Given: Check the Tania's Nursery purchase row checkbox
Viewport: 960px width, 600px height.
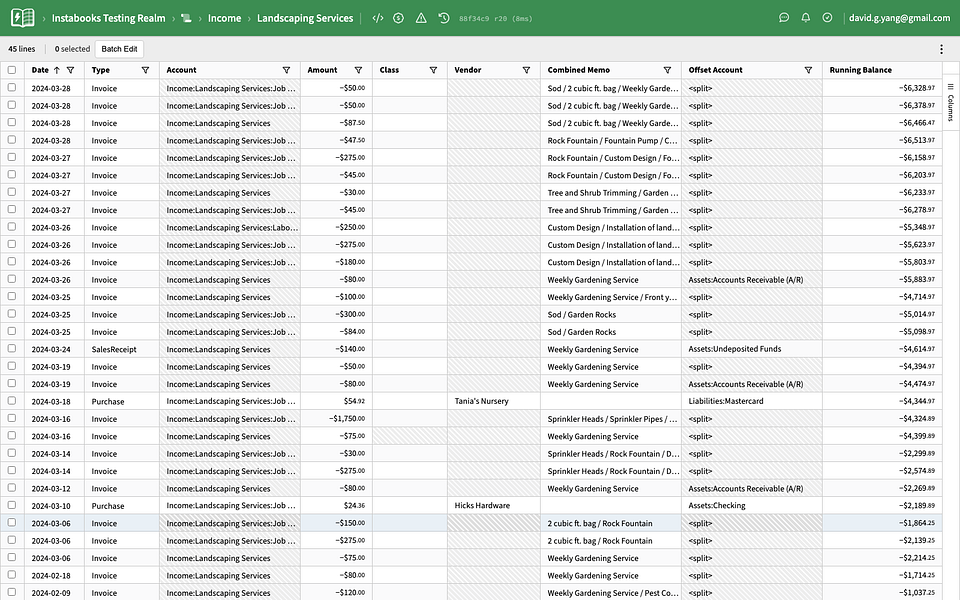Looking at the screenshot, I should [12, 401].
